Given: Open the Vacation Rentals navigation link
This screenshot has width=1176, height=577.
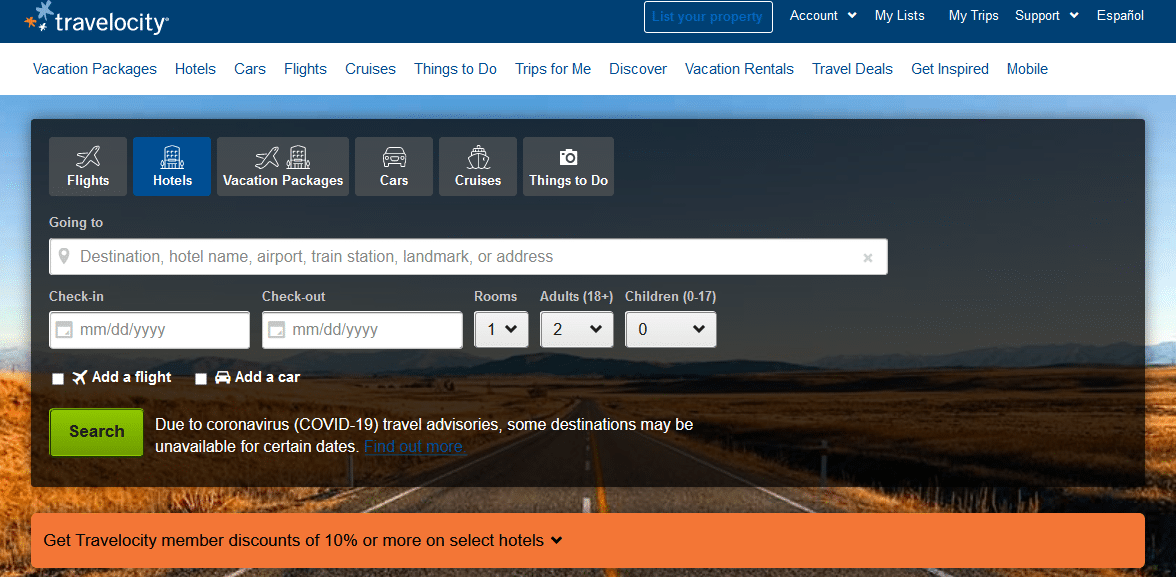Looking at the screenshot, I should [739, 69].
